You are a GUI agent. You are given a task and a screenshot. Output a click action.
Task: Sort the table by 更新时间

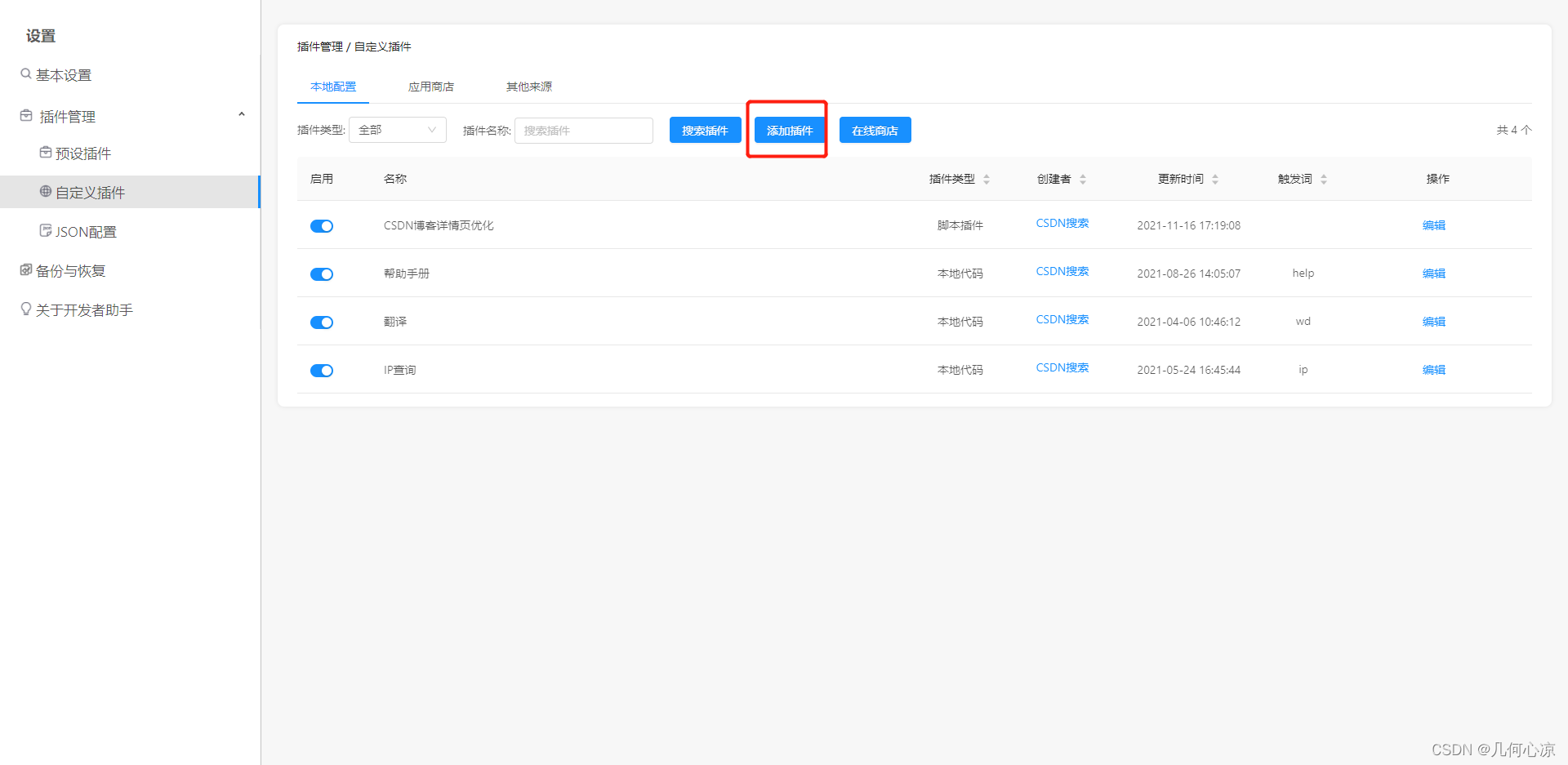(1215, 179)
